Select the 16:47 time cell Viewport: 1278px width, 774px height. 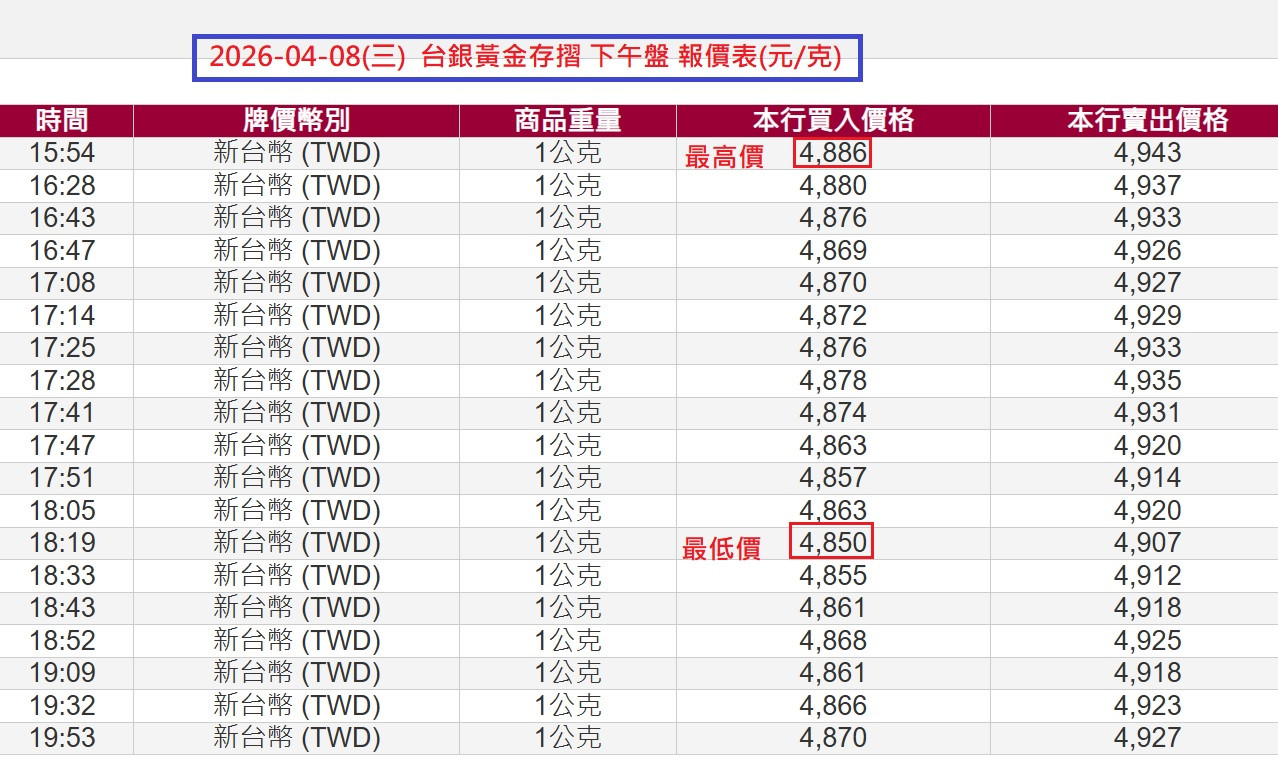click(x=66, y=251)
